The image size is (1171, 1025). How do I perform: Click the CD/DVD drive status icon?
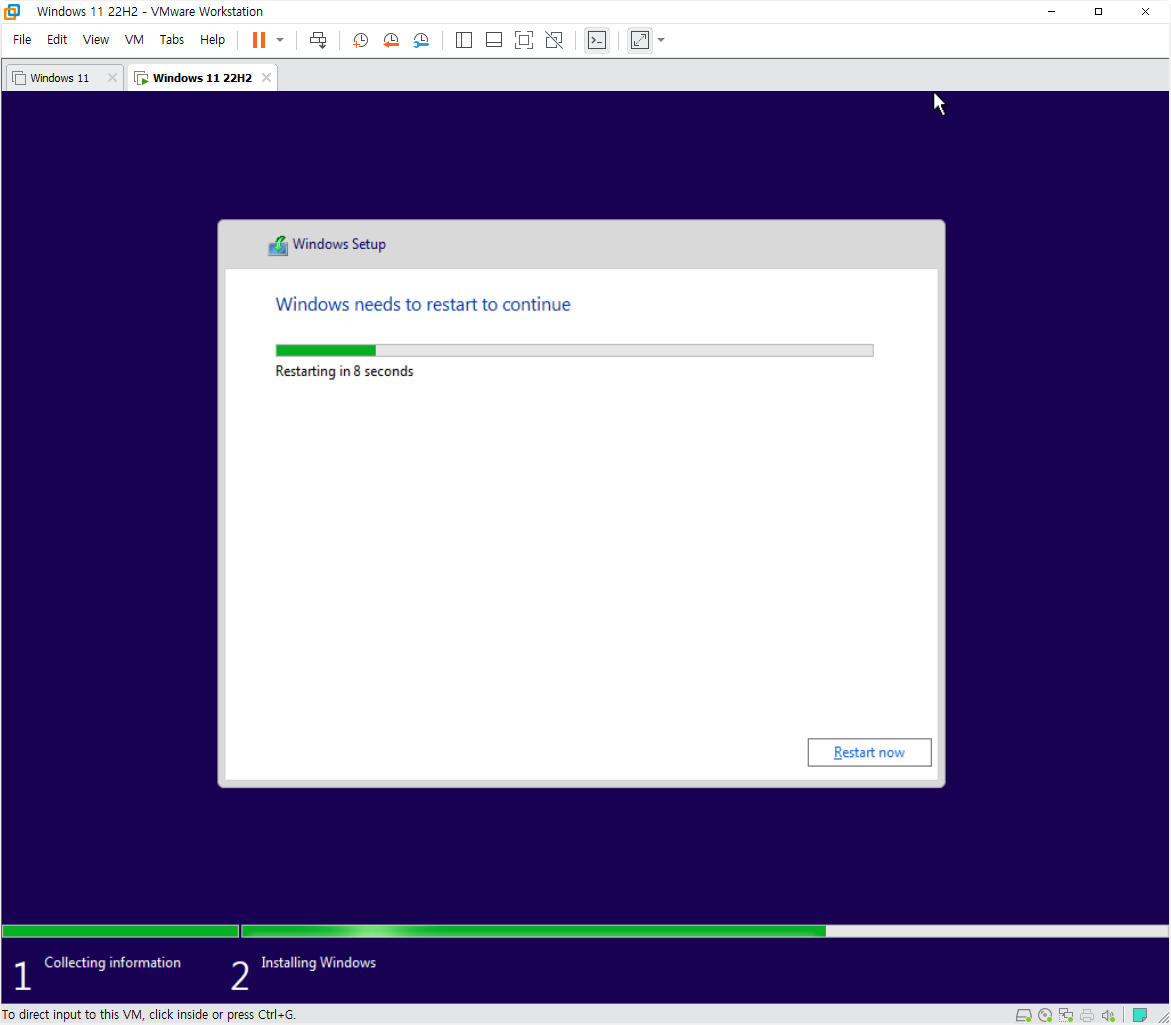(x=1046, y=1015)
